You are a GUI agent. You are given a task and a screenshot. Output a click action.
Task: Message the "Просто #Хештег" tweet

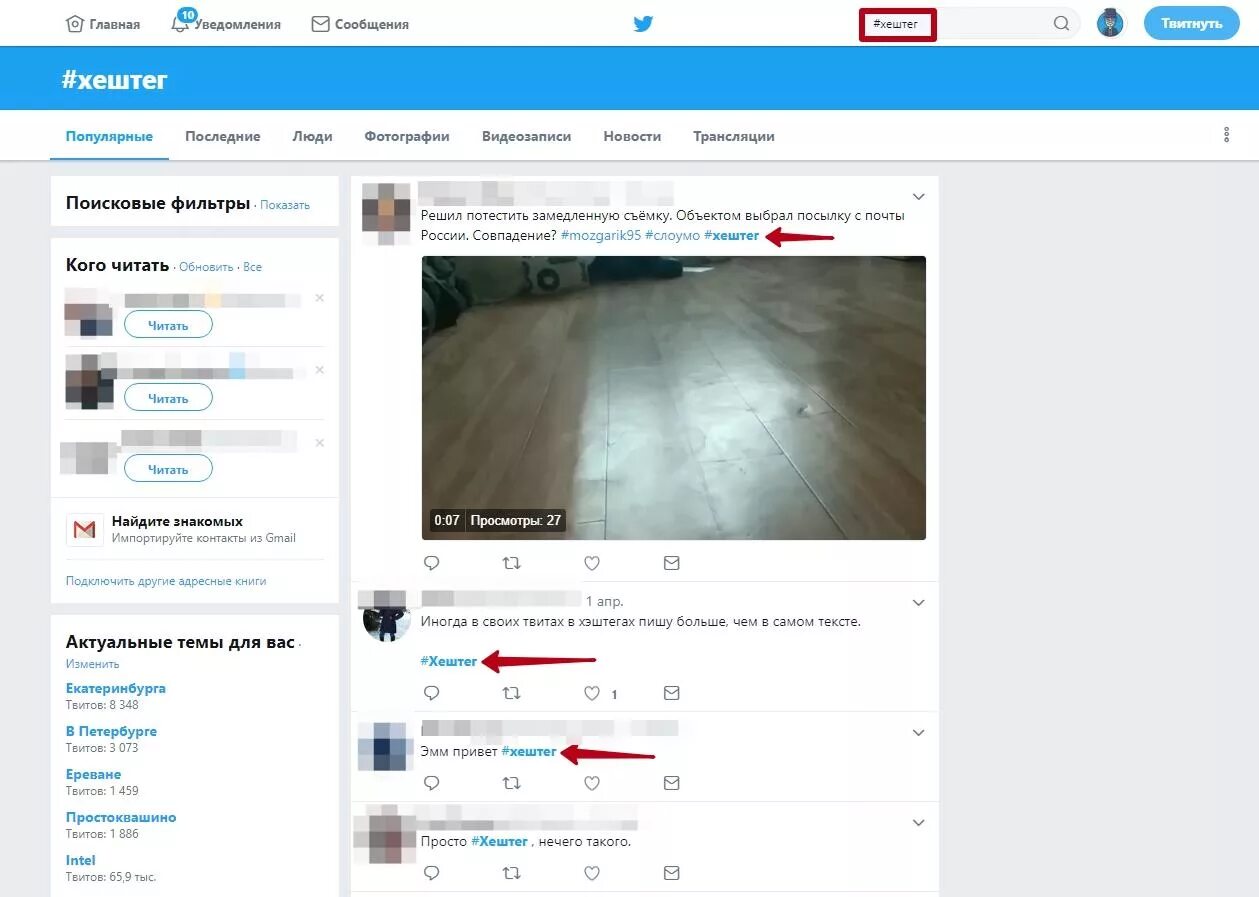[x=671, y=873]
